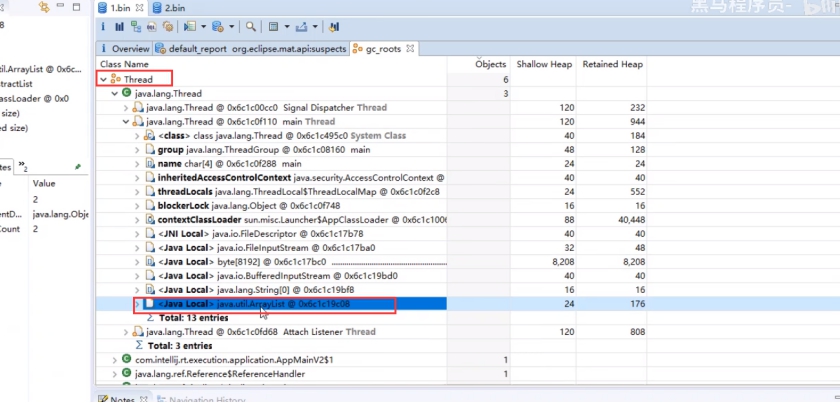Open the Histogram toolbar icon
The width and height of the screenshot is (840, 403).
(119, 26)
